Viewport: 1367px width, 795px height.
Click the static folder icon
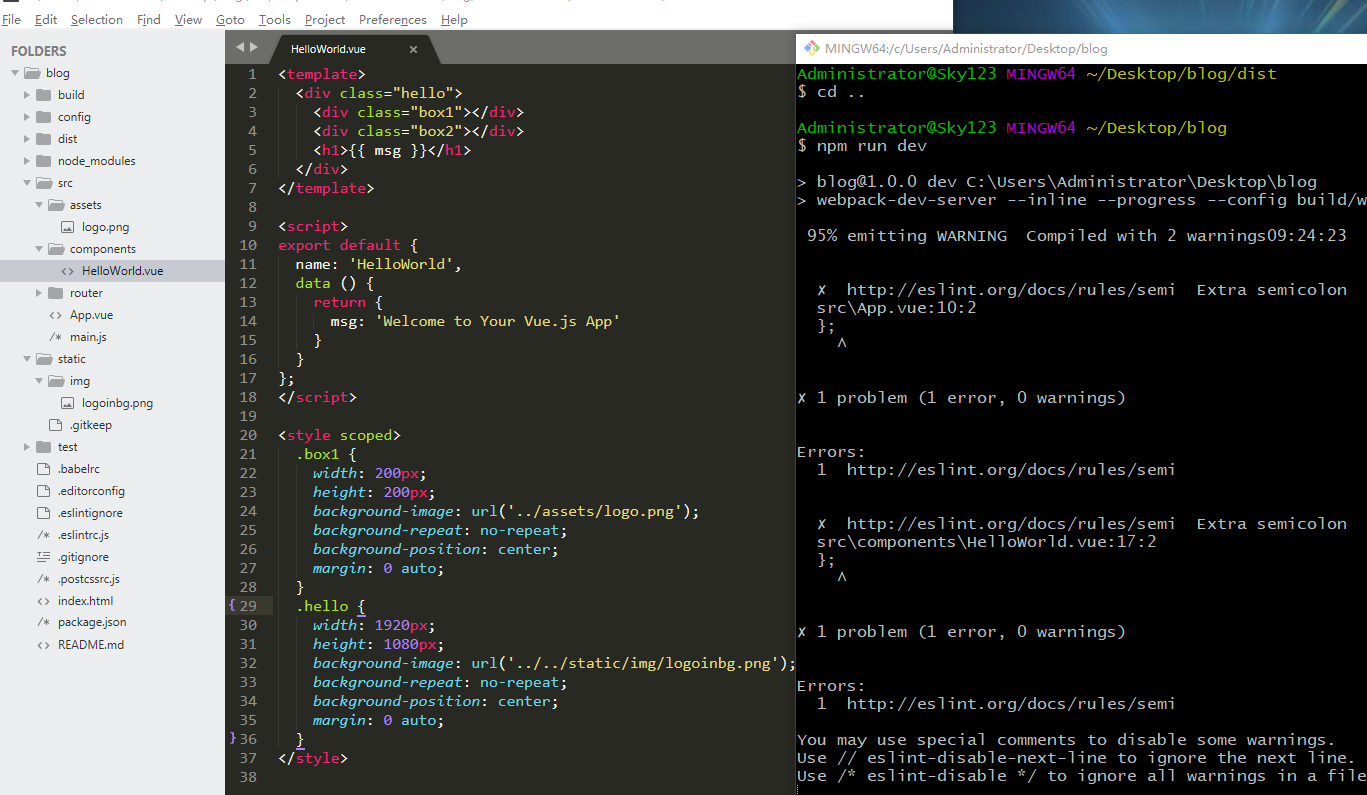[43, 359]
